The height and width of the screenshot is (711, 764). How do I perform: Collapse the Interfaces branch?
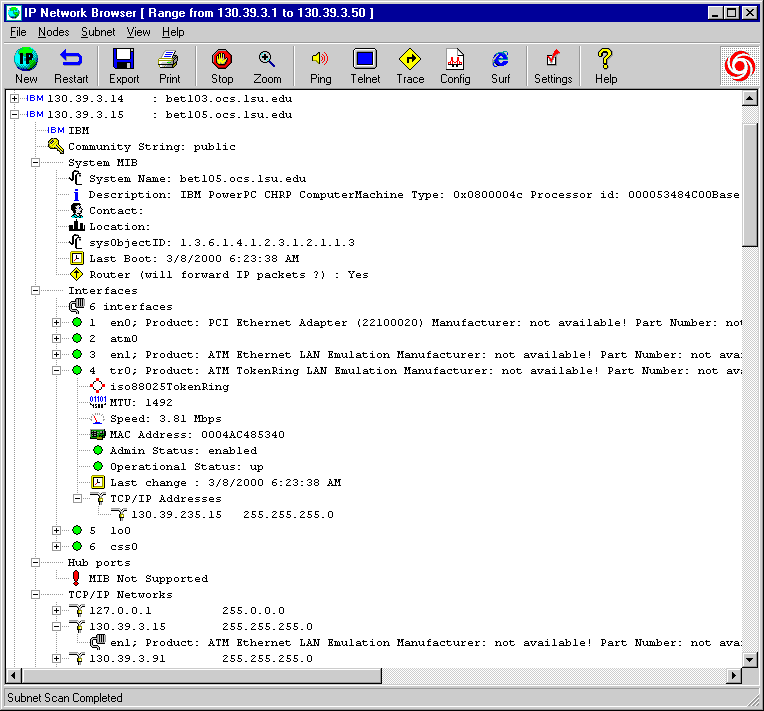click(36, 290)
